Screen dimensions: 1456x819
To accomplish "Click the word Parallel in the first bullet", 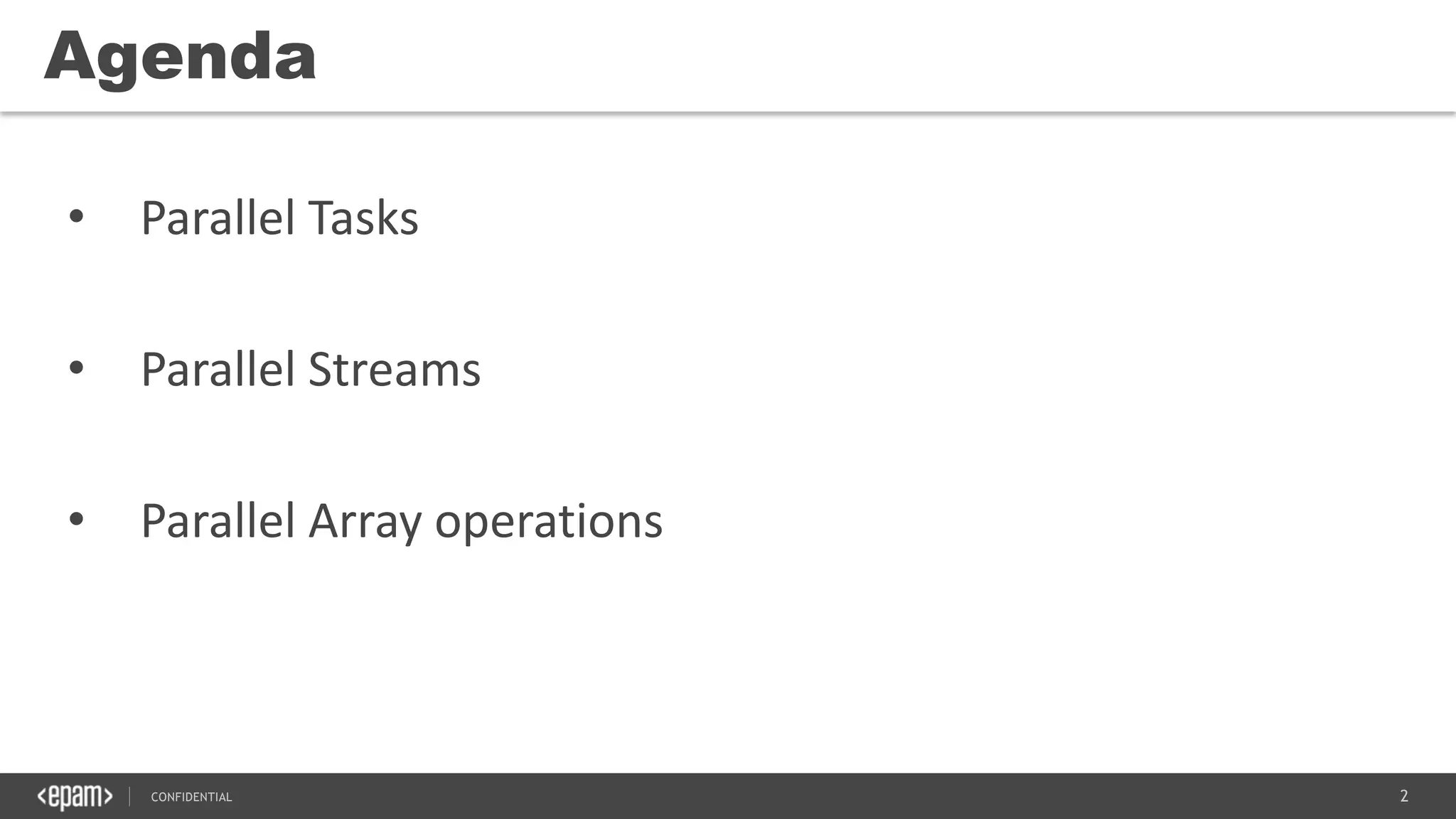I will (x=218, y=218).
